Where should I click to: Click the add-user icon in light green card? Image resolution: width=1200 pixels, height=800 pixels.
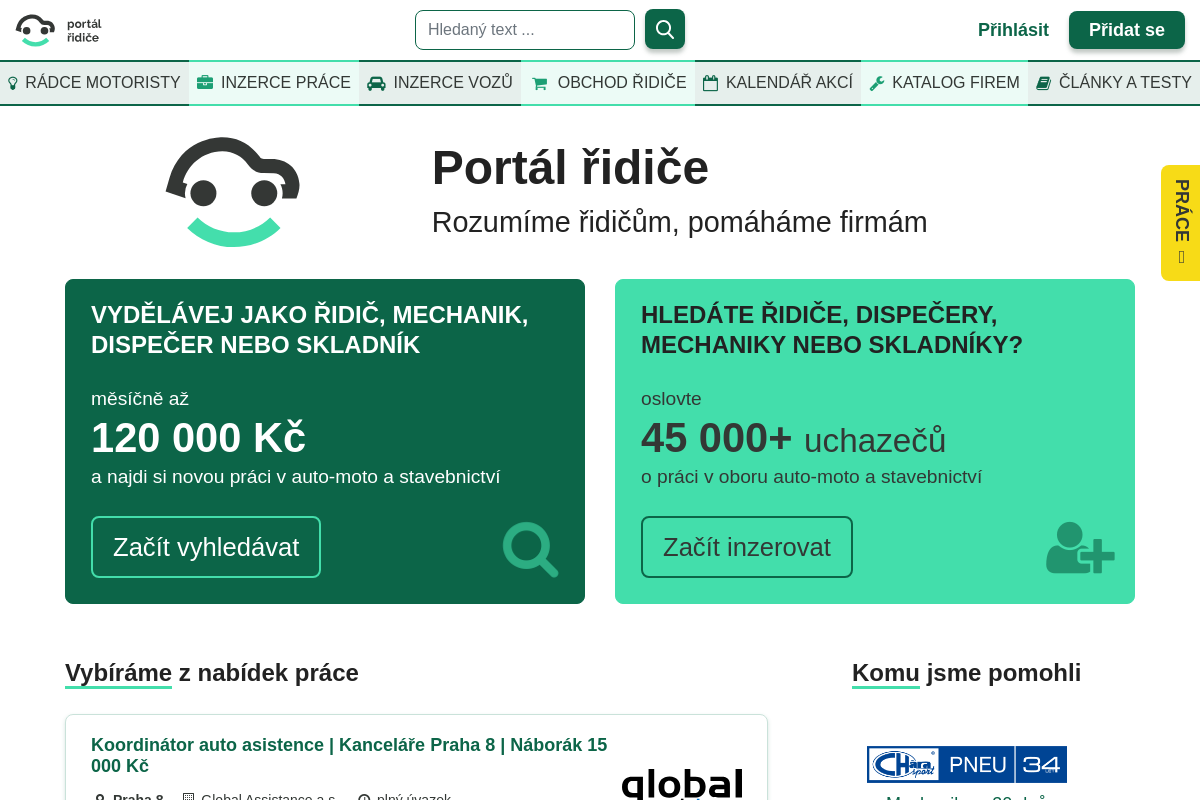pos(1080,548)
